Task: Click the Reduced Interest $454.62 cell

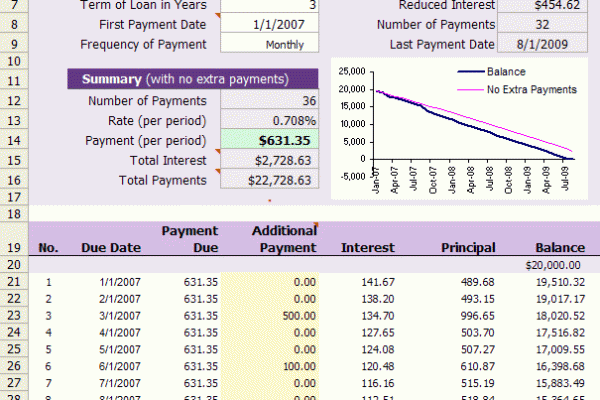Action: point(548,5)
